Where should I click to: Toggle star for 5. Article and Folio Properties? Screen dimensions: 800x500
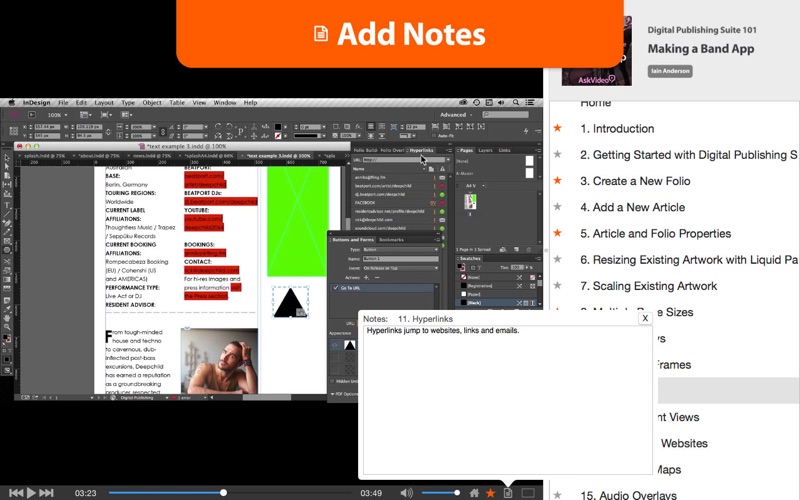tap(558, 233)
